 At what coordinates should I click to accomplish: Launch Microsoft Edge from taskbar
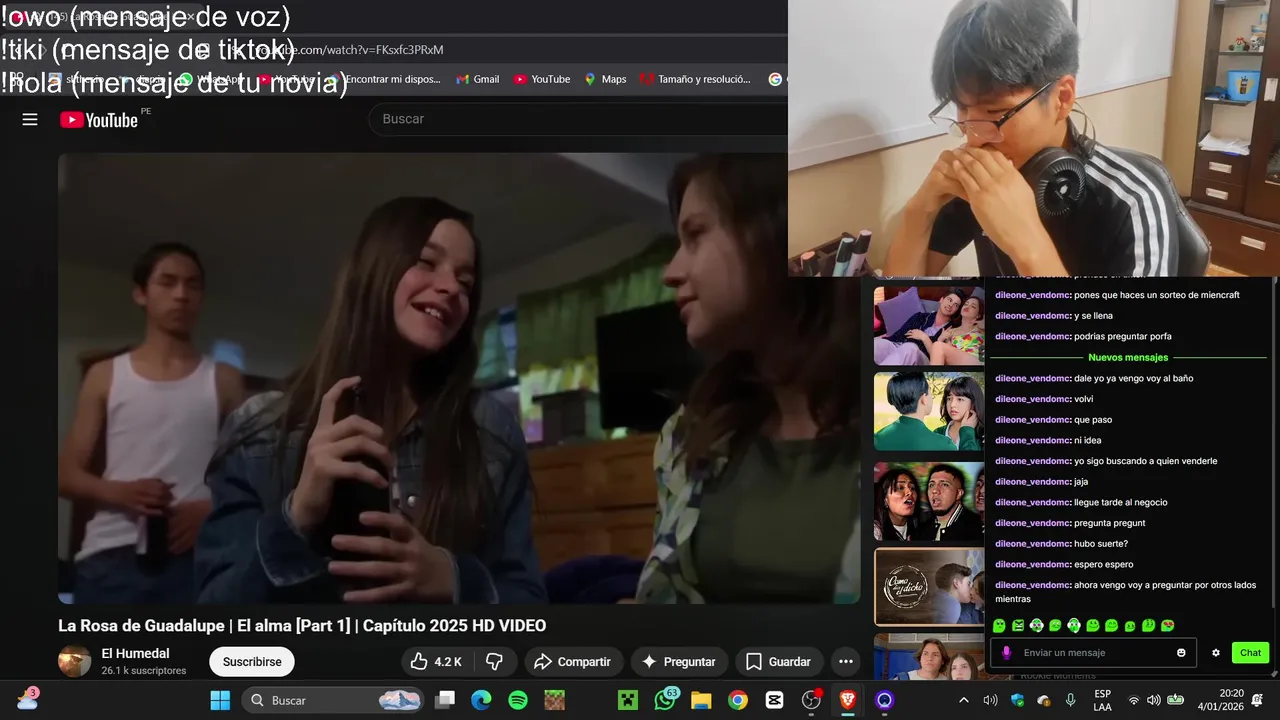pyautogui.click(x=482, y=700)
